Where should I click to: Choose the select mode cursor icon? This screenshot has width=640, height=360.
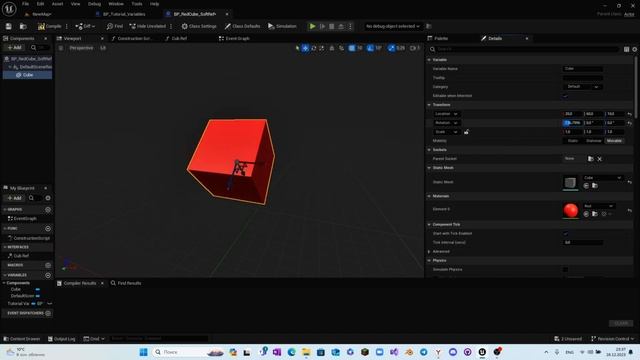coord(297,48)
